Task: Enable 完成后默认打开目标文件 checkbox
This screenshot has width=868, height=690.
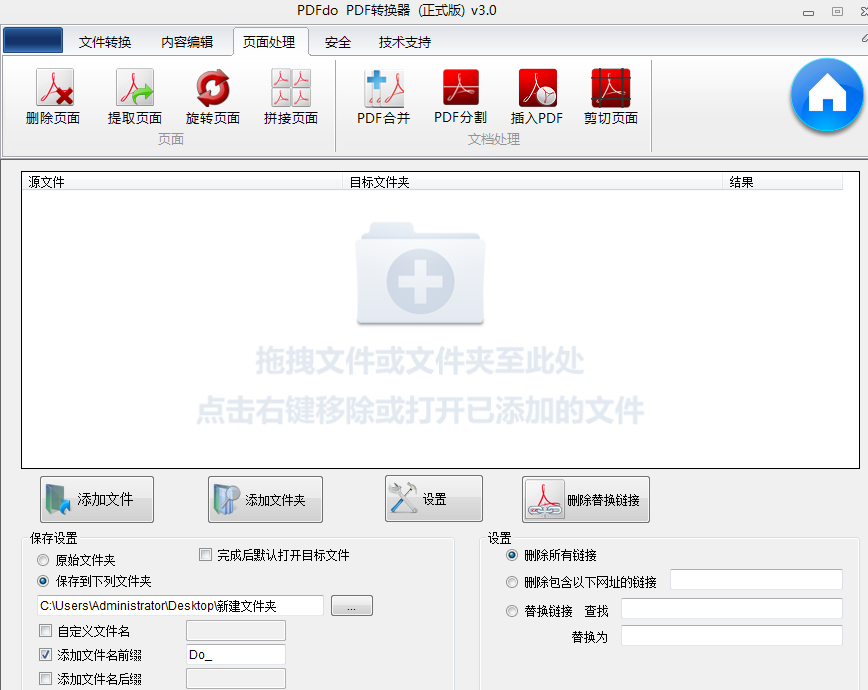Action: (205, 555)
